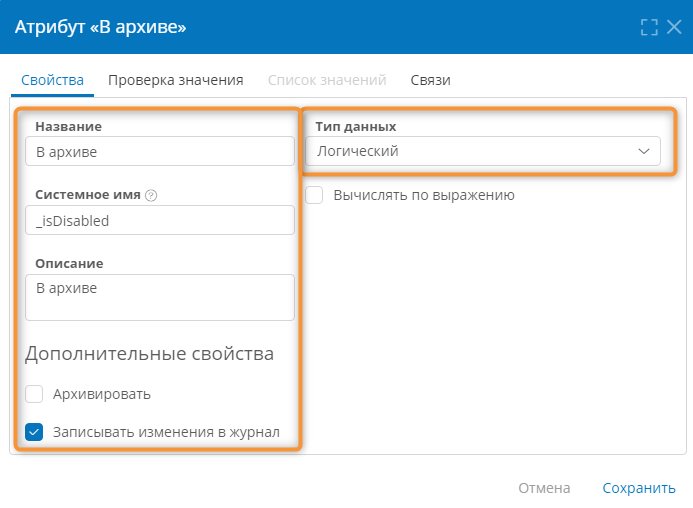Switch to the Свойства tab

point(52,80)
